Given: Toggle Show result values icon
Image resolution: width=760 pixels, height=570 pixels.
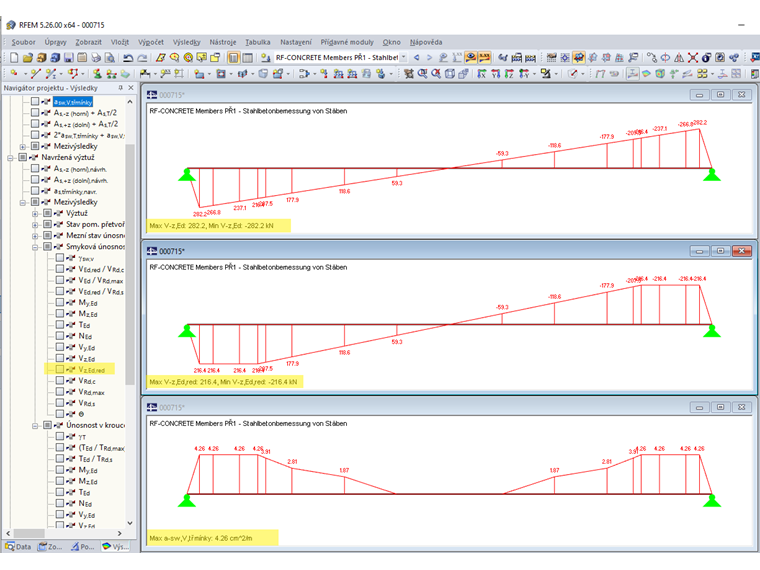Looking at the screenshot, I should pos(484,58).
